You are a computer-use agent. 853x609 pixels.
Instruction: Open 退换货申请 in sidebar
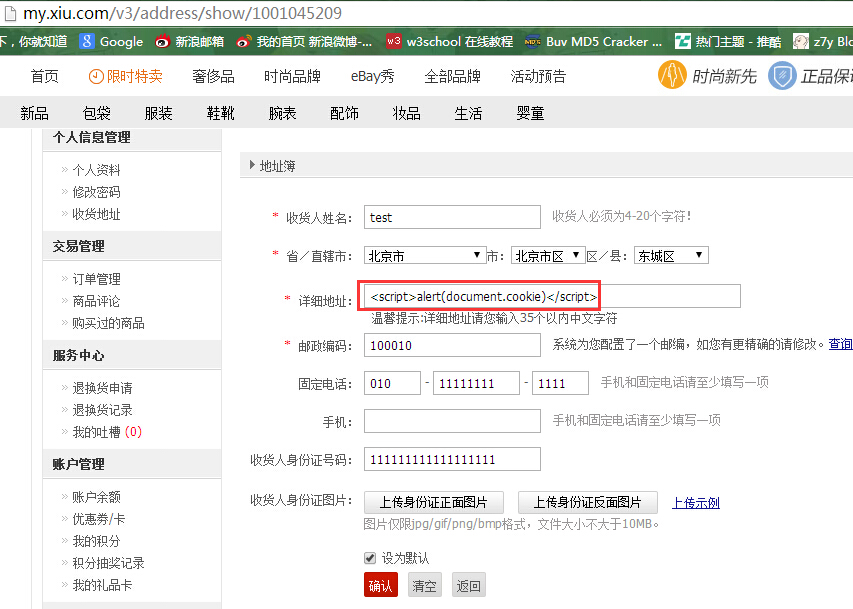pos(102,388)
